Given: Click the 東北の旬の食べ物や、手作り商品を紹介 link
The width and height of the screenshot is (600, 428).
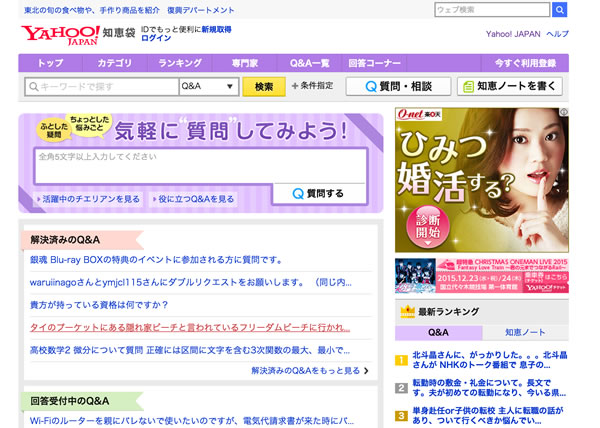Looking at the screenshot, I should click(92, 10).
